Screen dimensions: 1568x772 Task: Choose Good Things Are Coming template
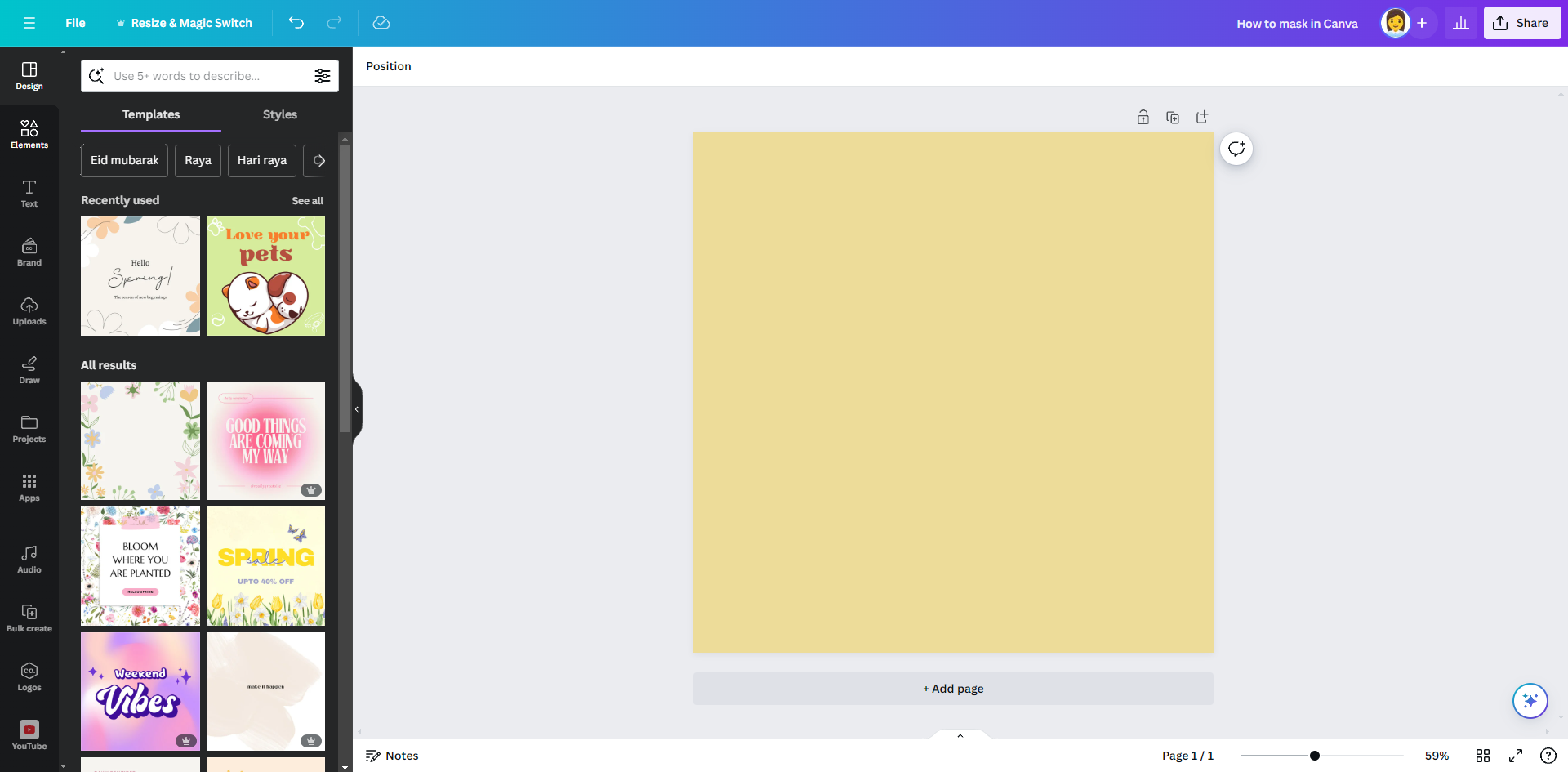265,440
